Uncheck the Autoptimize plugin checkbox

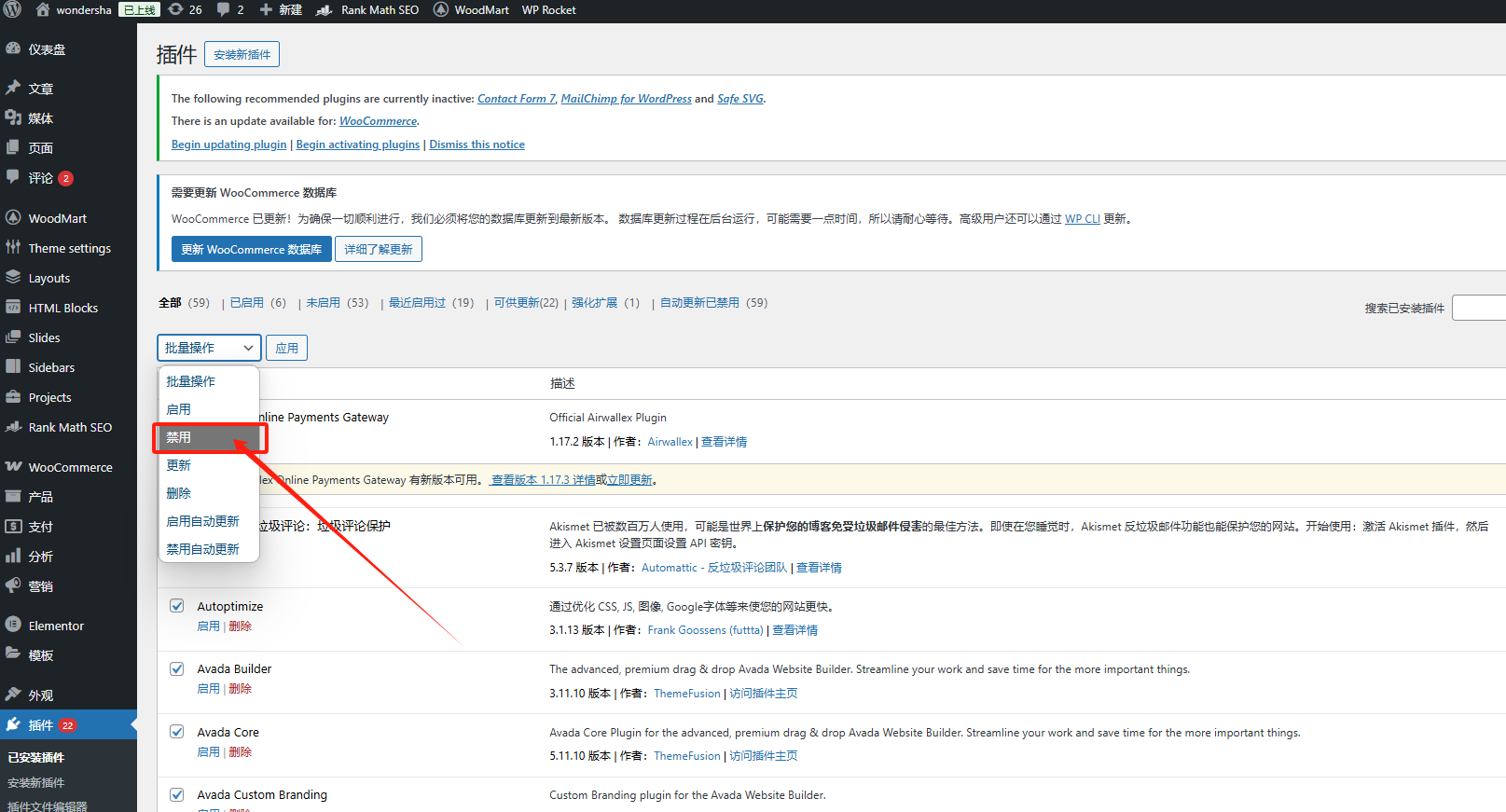tap(177, 606)
